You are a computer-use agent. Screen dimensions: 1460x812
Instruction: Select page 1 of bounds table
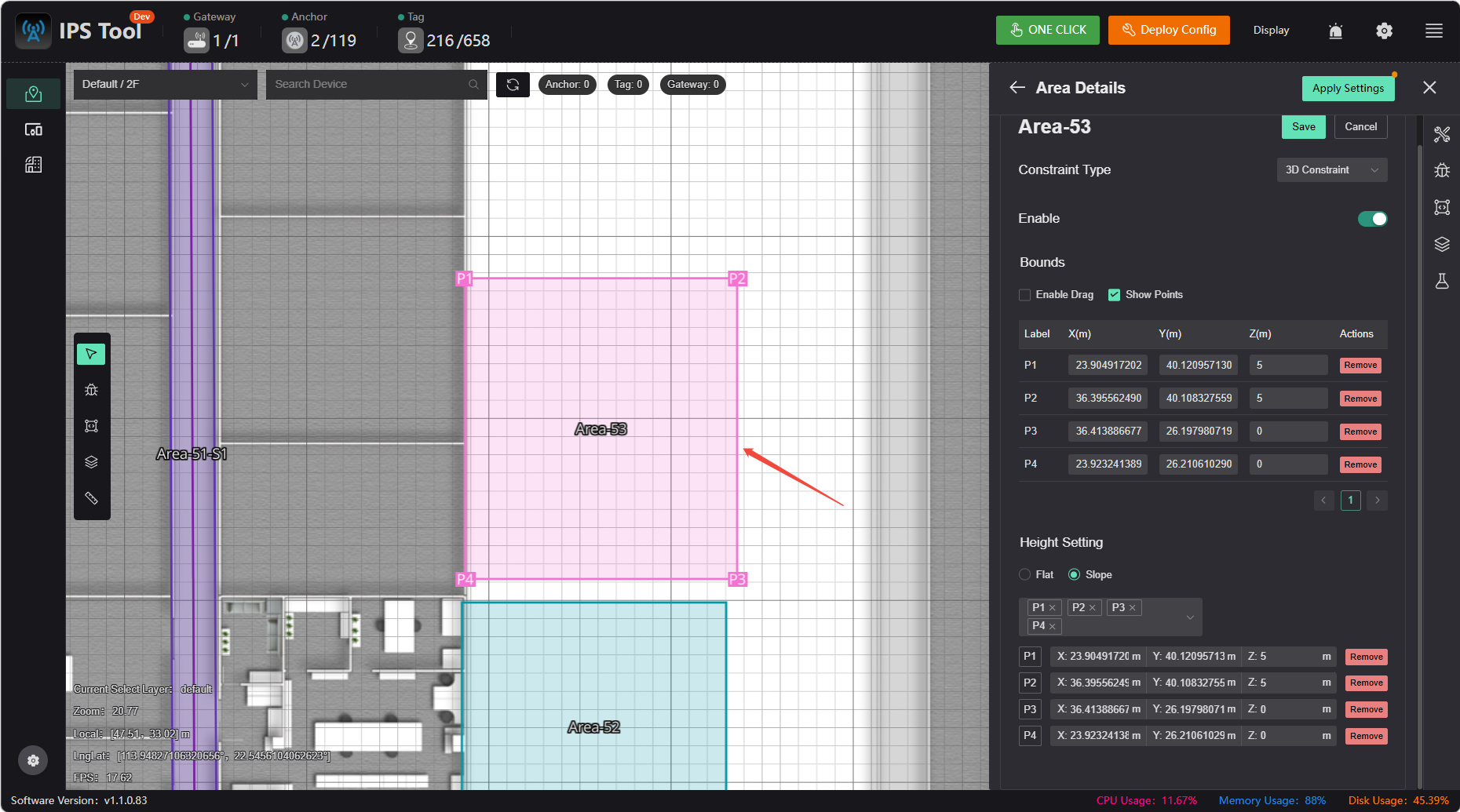pos(1350,501)
